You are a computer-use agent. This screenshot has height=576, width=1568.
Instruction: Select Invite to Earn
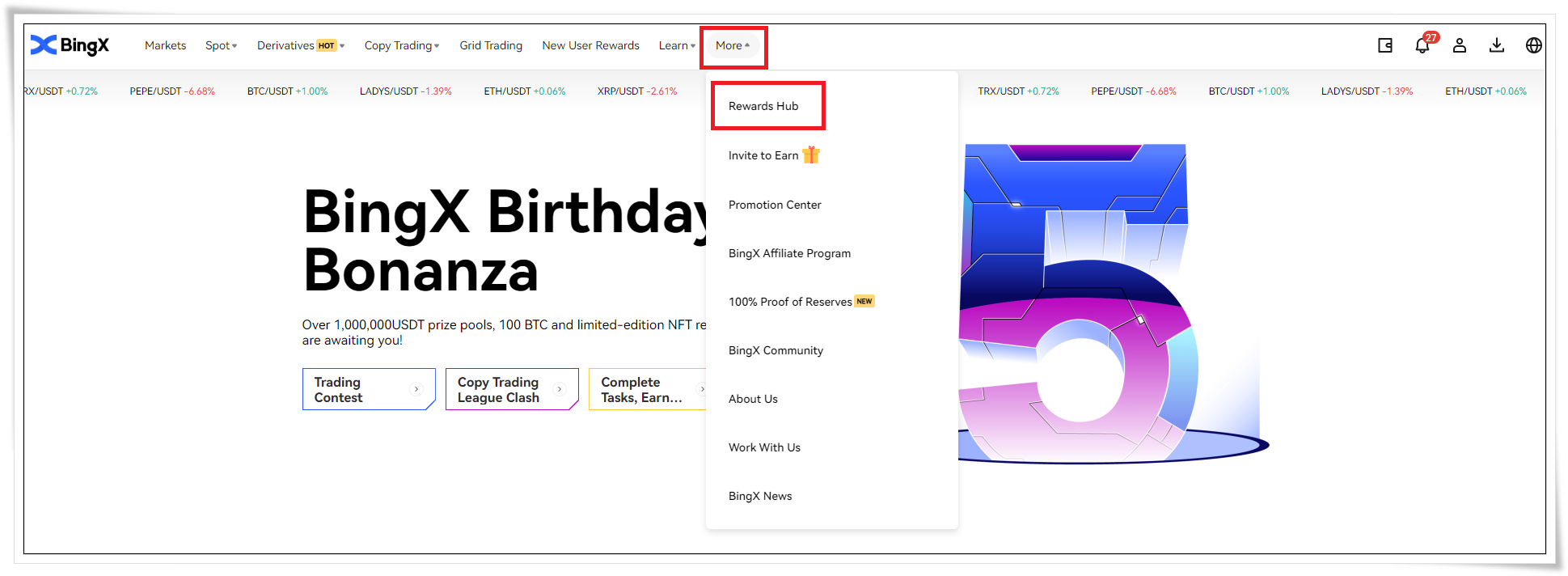click(763, 155)
